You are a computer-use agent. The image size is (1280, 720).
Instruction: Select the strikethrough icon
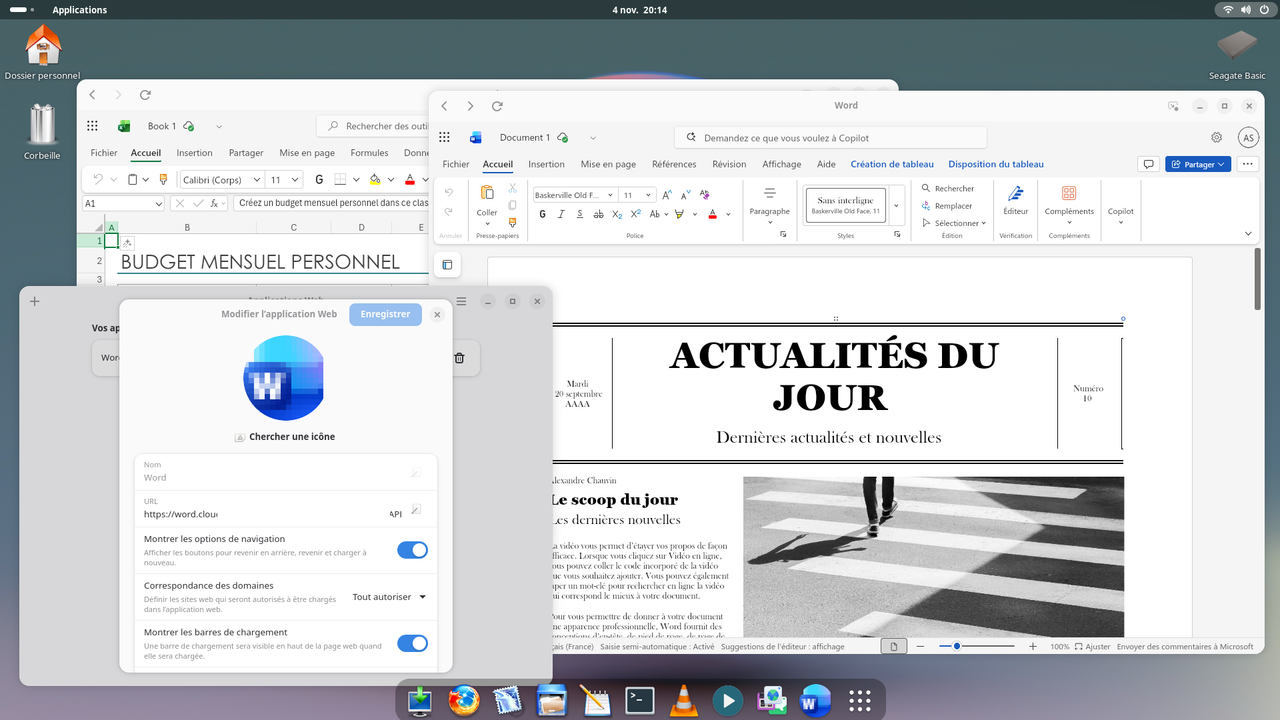point(599,214)
